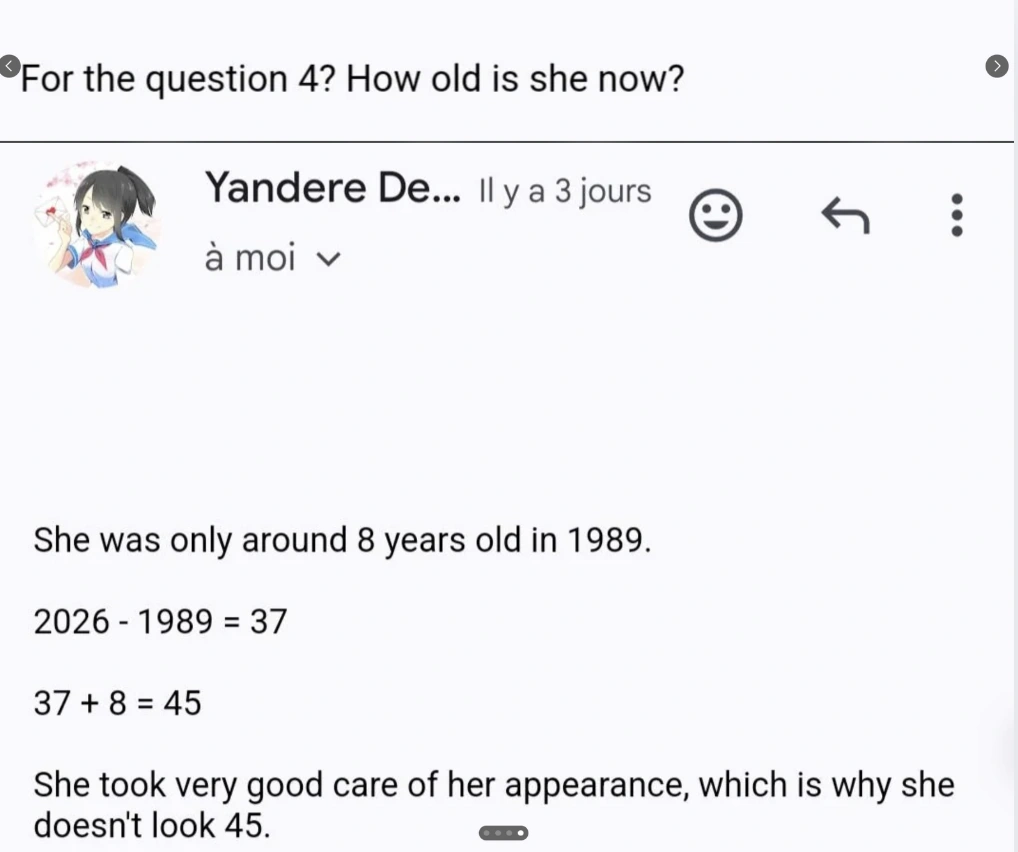Click the heading For the question 4
The height and width of the screenshot is (852, 1018).
pyautogui.click(x=353, y=79)
